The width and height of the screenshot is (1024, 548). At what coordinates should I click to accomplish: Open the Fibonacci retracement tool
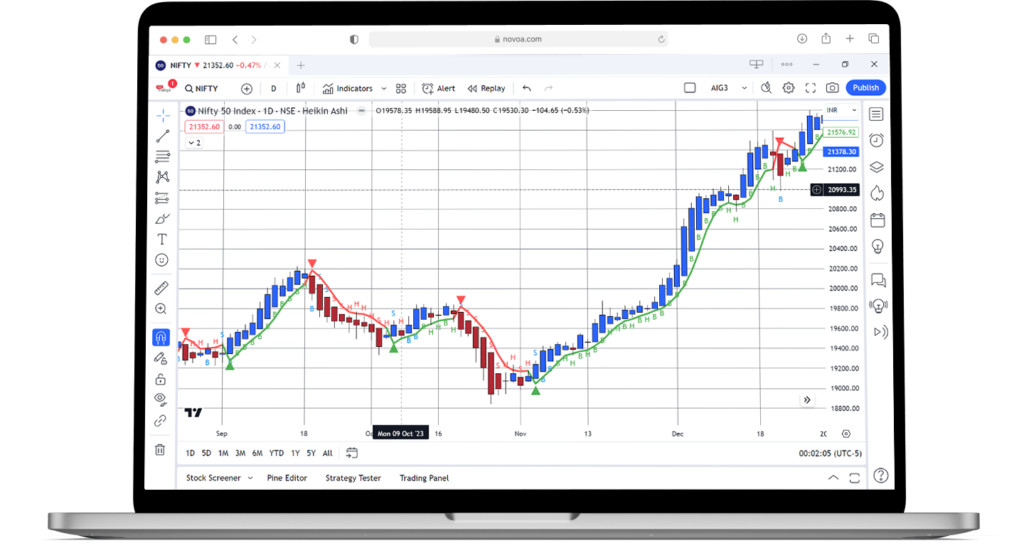(x=163, y=157)
